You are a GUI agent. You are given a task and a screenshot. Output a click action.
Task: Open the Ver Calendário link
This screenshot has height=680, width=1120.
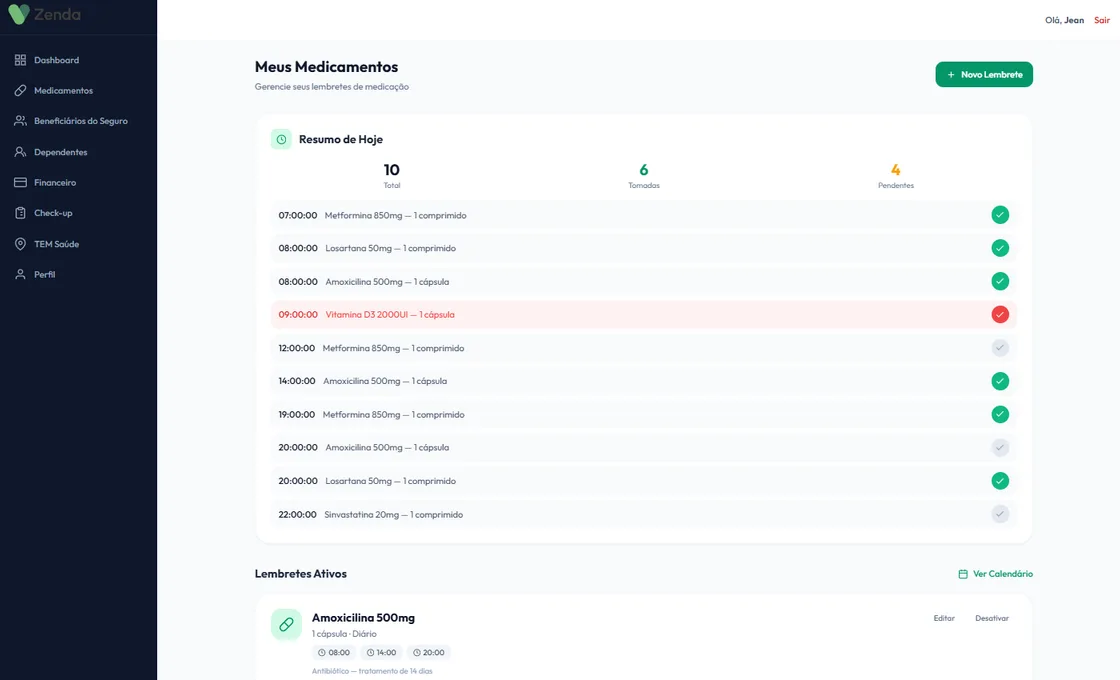[995, 574]
